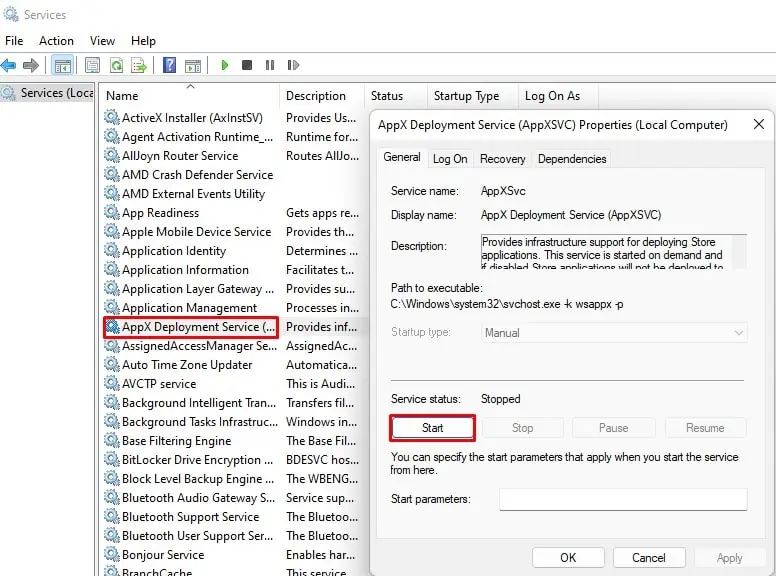Select AllJoyn Router Service row
Image resolution: width=776 pixels, height=576 pixels.
click(180, 156)
